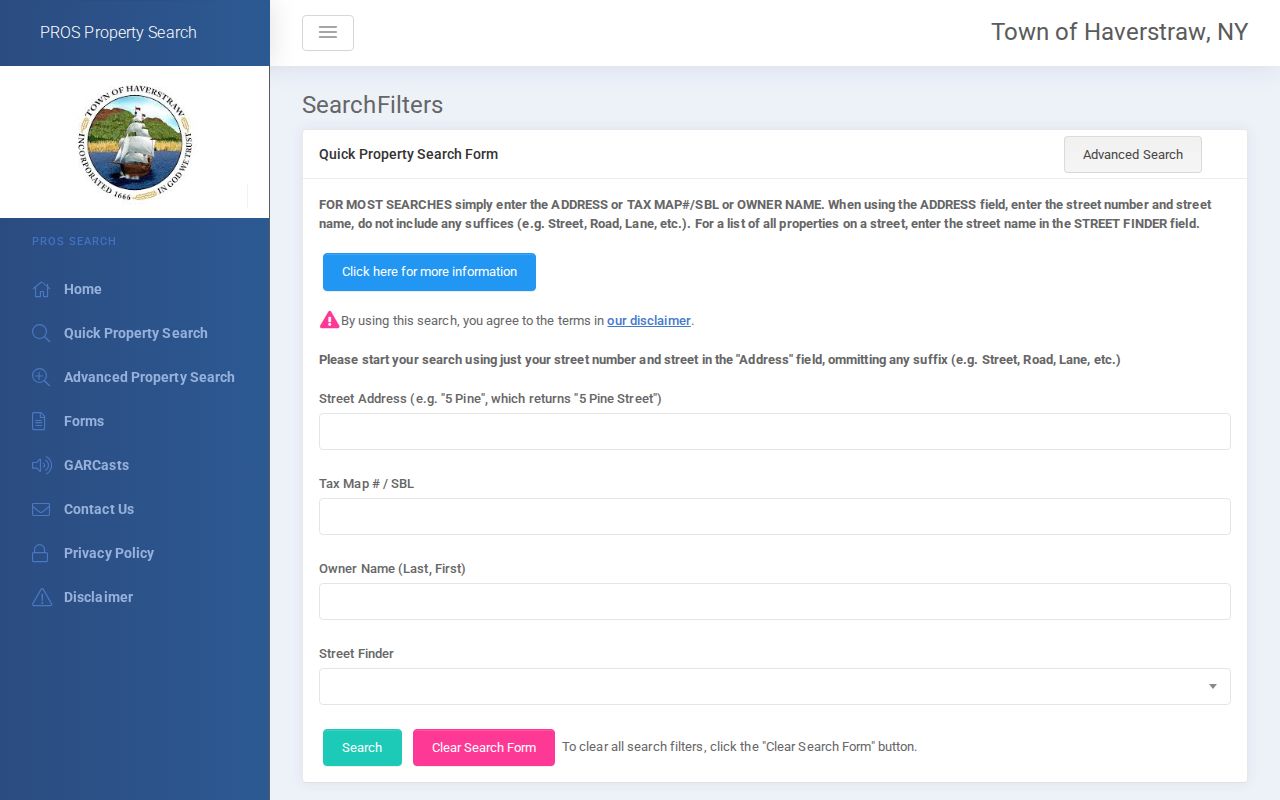
Task: Click 'Click here for more information' button
Action: click(429, 272)
